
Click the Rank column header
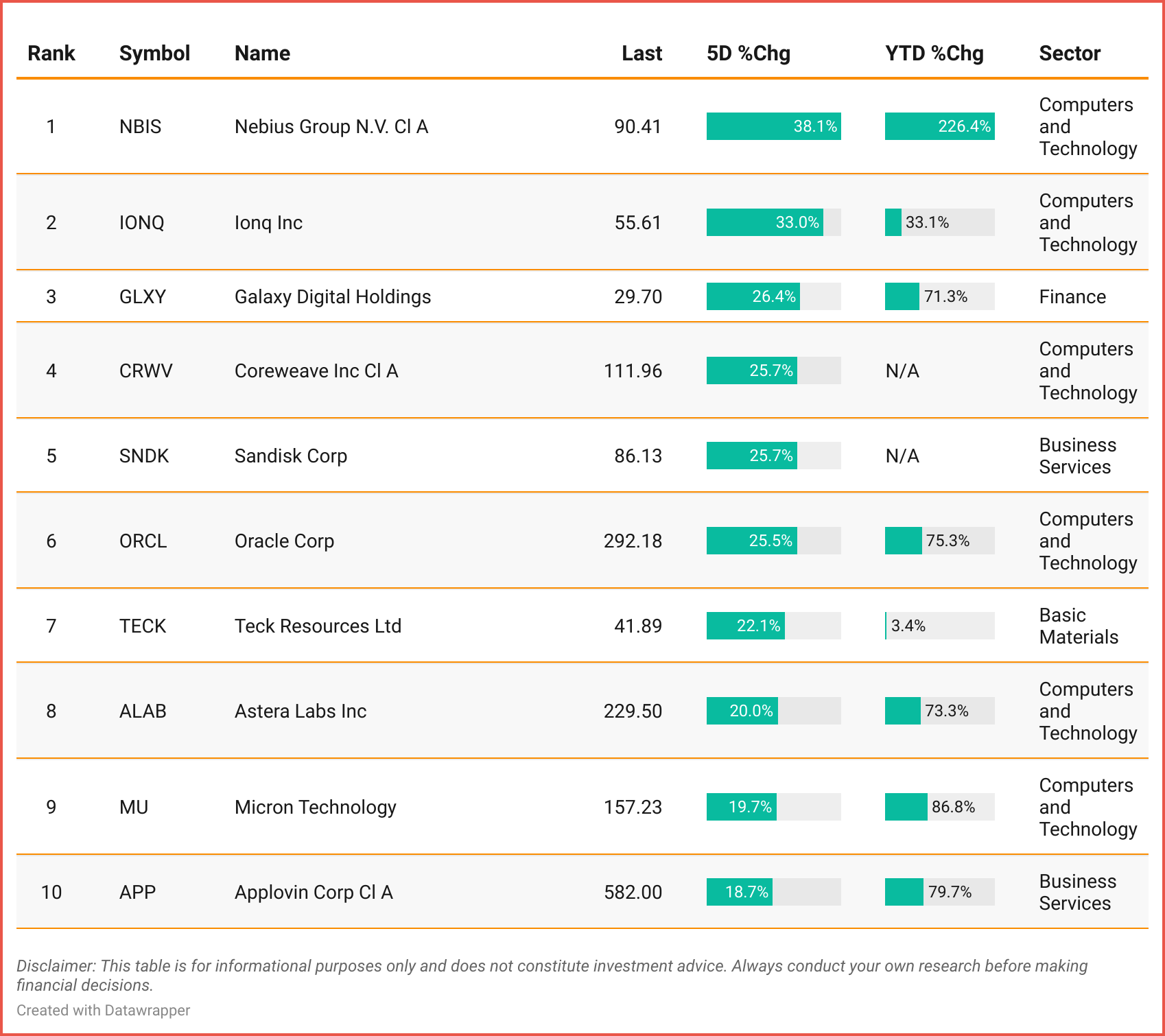51,54
